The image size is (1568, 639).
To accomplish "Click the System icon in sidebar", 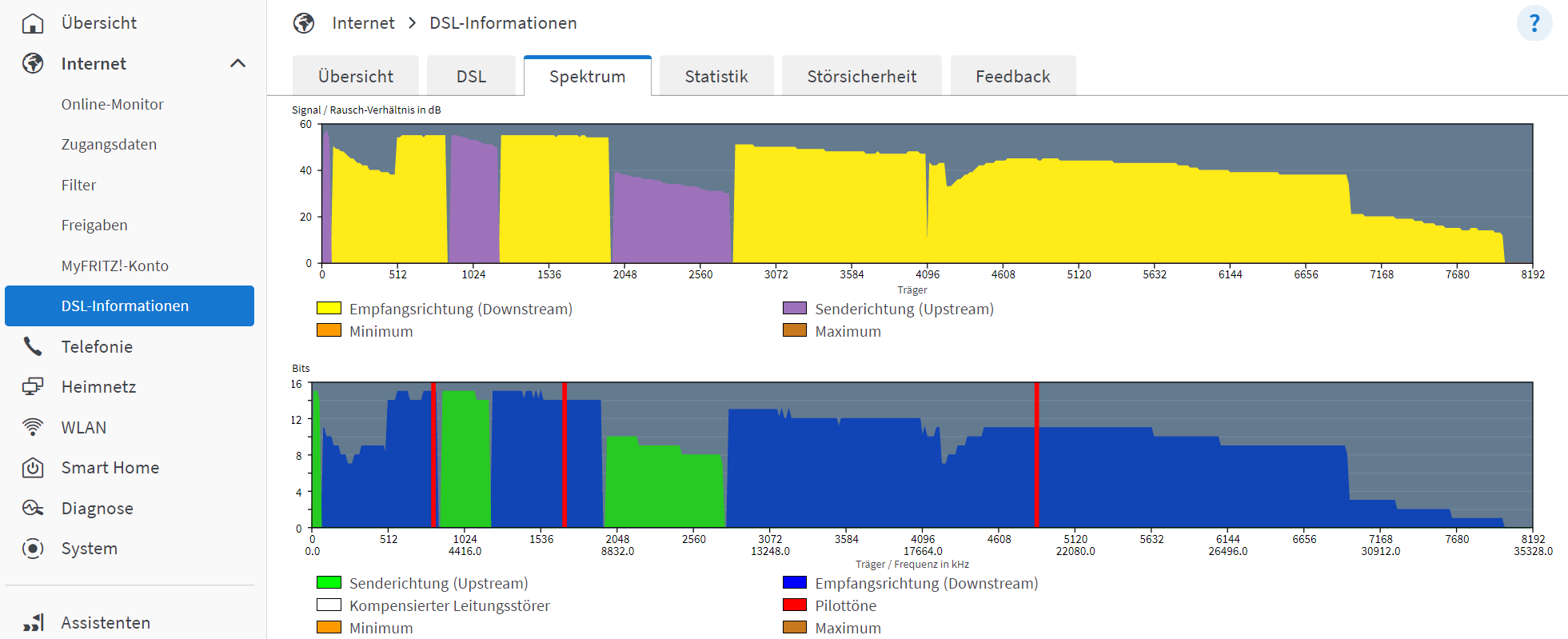I will click(x=33, y=549).
